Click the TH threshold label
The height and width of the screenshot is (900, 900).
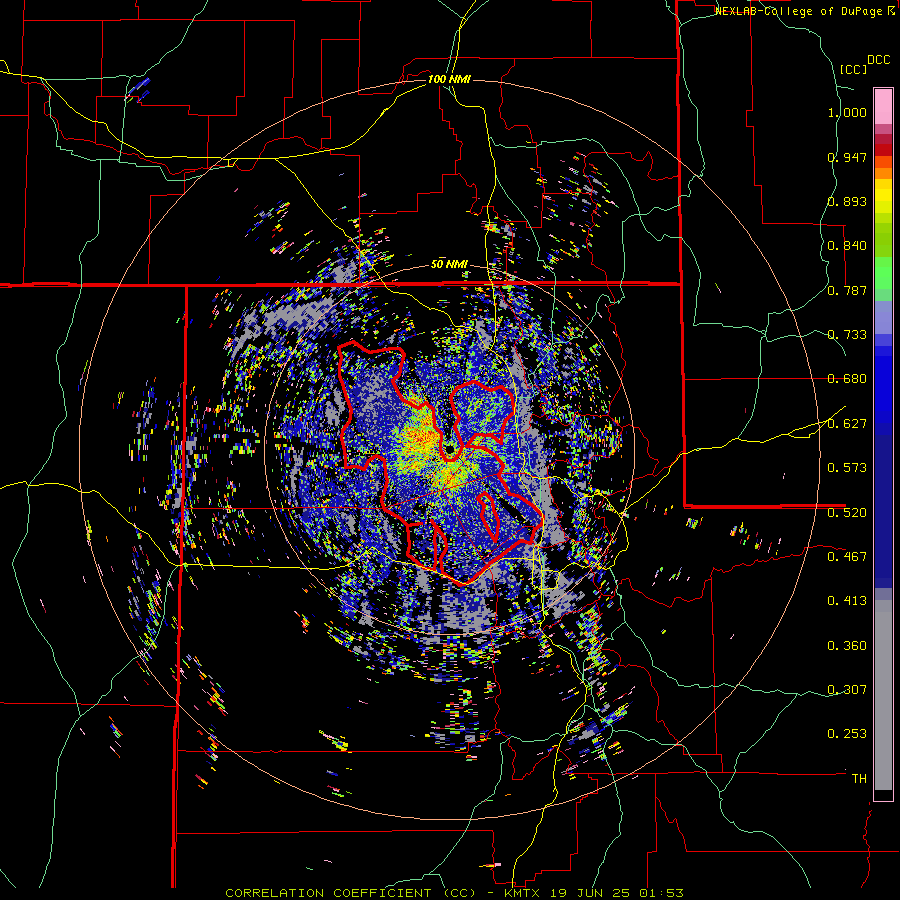(859, 779)
